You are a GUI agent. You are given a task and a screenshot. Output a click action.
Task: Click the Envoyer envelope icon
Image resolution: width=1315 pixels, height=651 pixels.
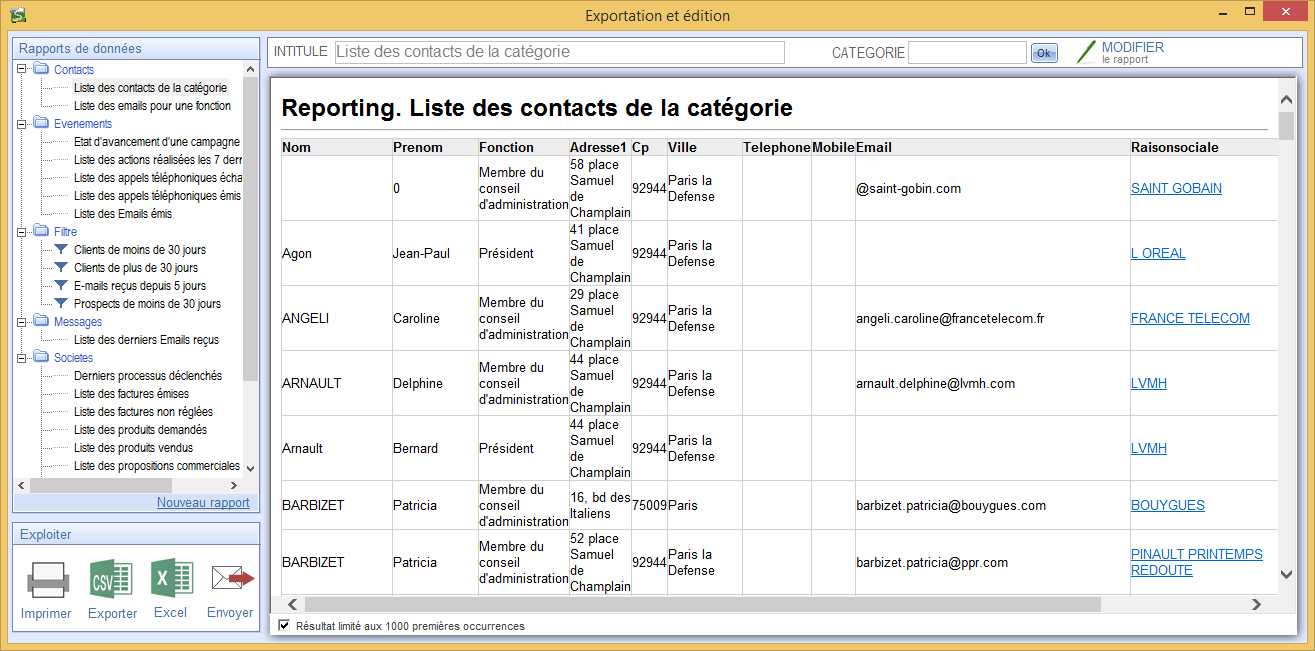232,578
